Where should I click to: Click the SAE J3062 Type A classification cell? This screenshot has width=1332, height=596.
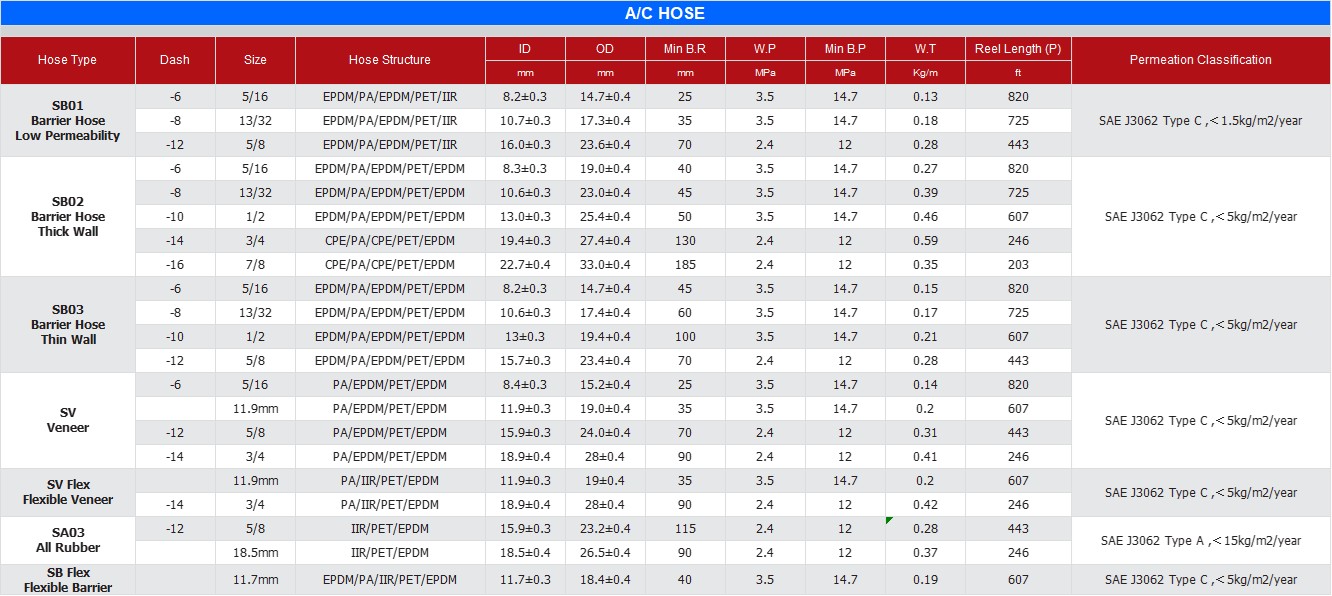pyautogui.click(x=1200, y=541)
